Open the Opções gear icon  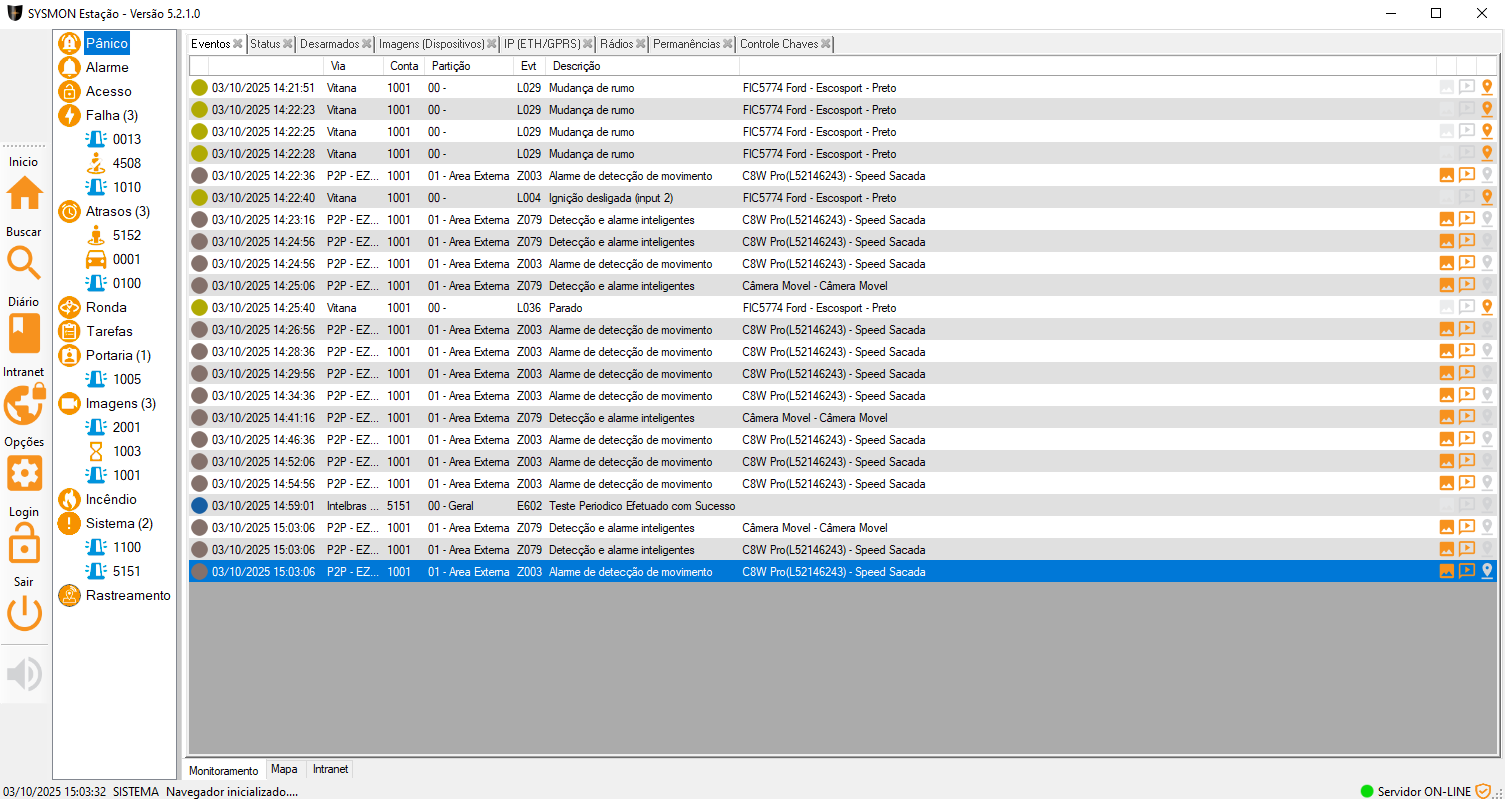tap(25, 473)
